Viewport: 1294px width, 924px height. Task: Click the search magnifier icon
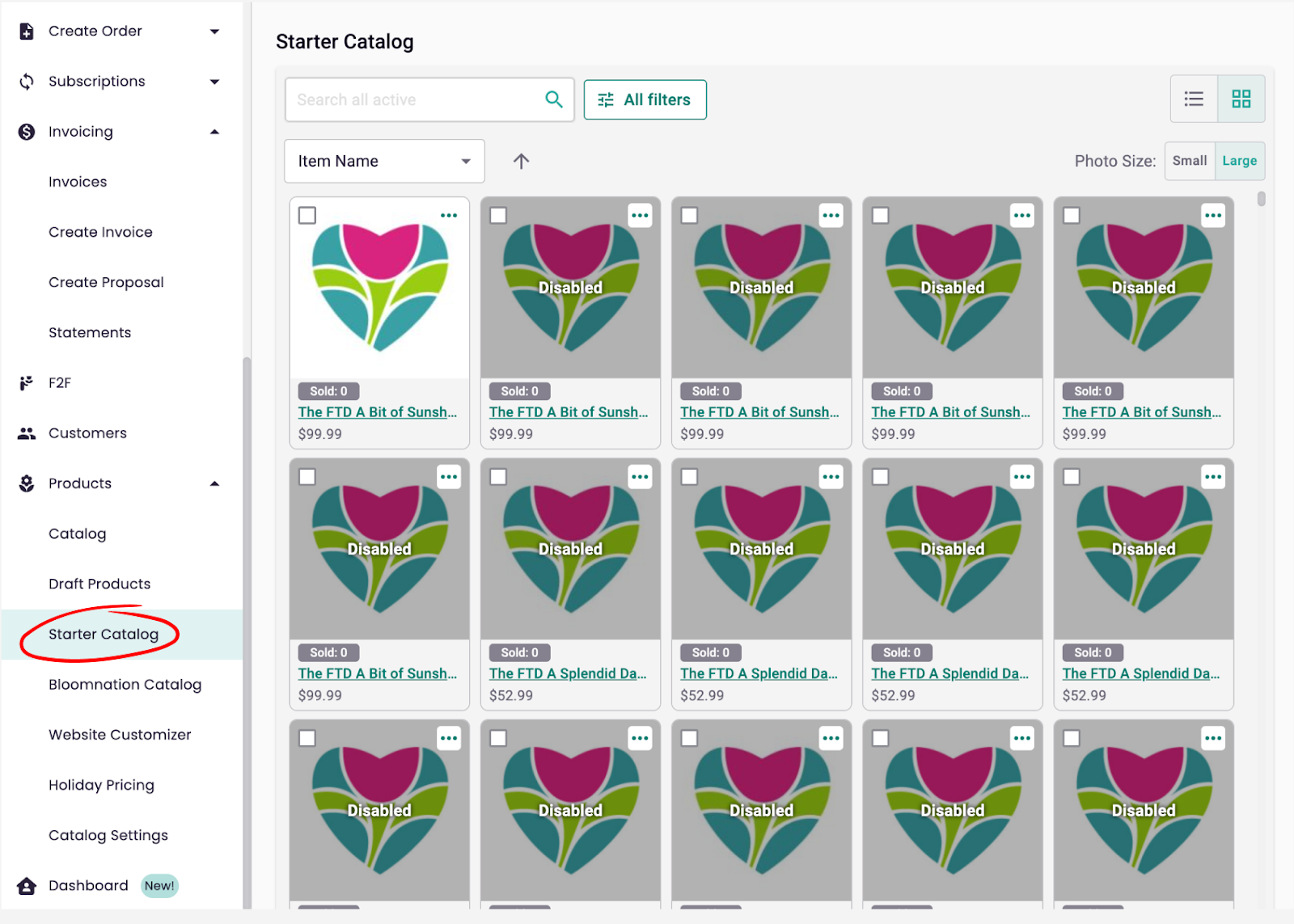[554, 99]
